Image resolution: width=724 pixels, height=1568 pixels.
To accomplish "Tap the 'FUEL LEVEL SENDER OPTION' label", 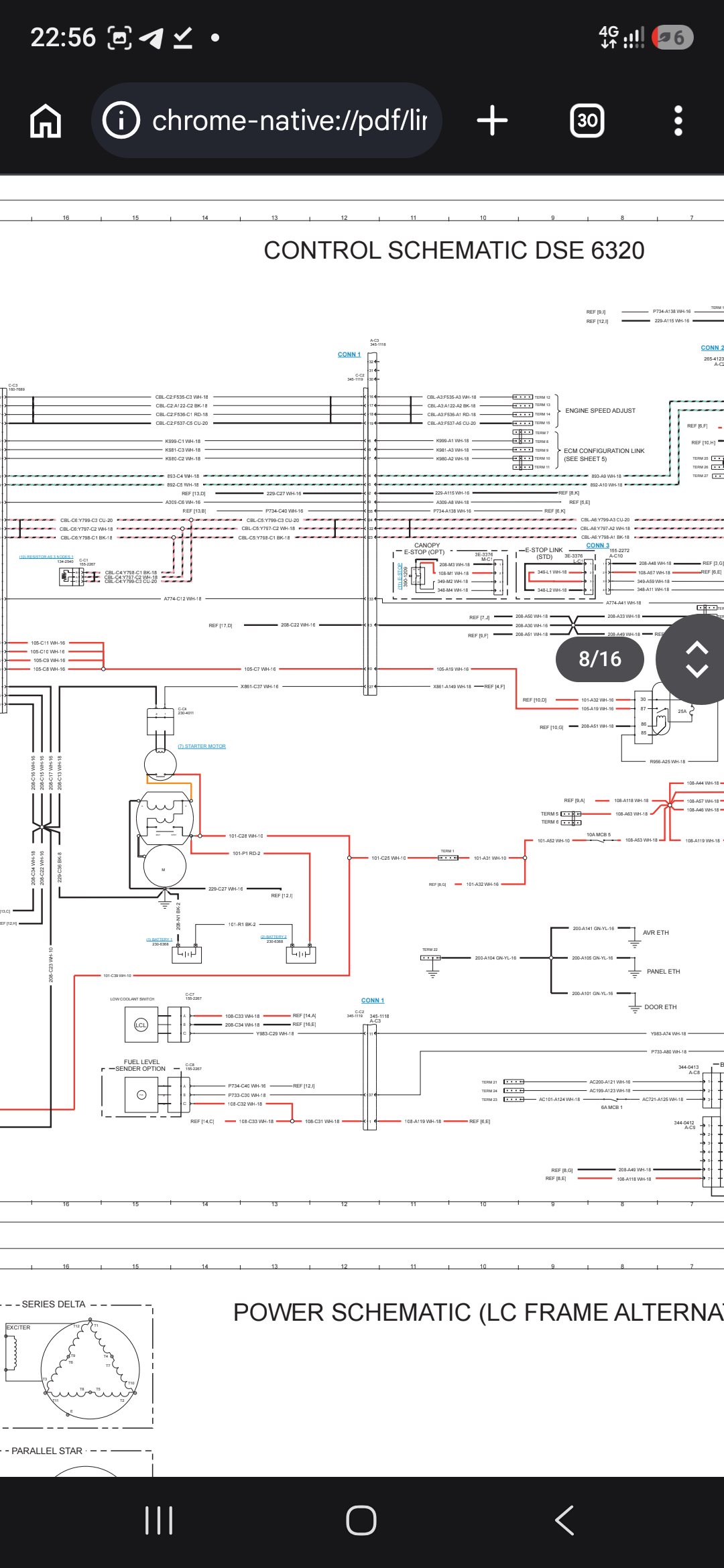I will pos(141,1065).
